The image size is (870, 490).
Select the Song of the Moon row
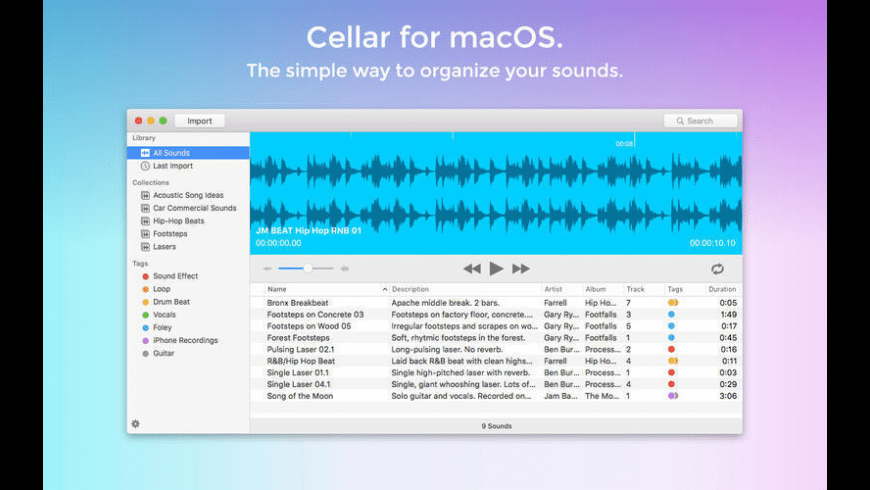[x=300, y=396]
